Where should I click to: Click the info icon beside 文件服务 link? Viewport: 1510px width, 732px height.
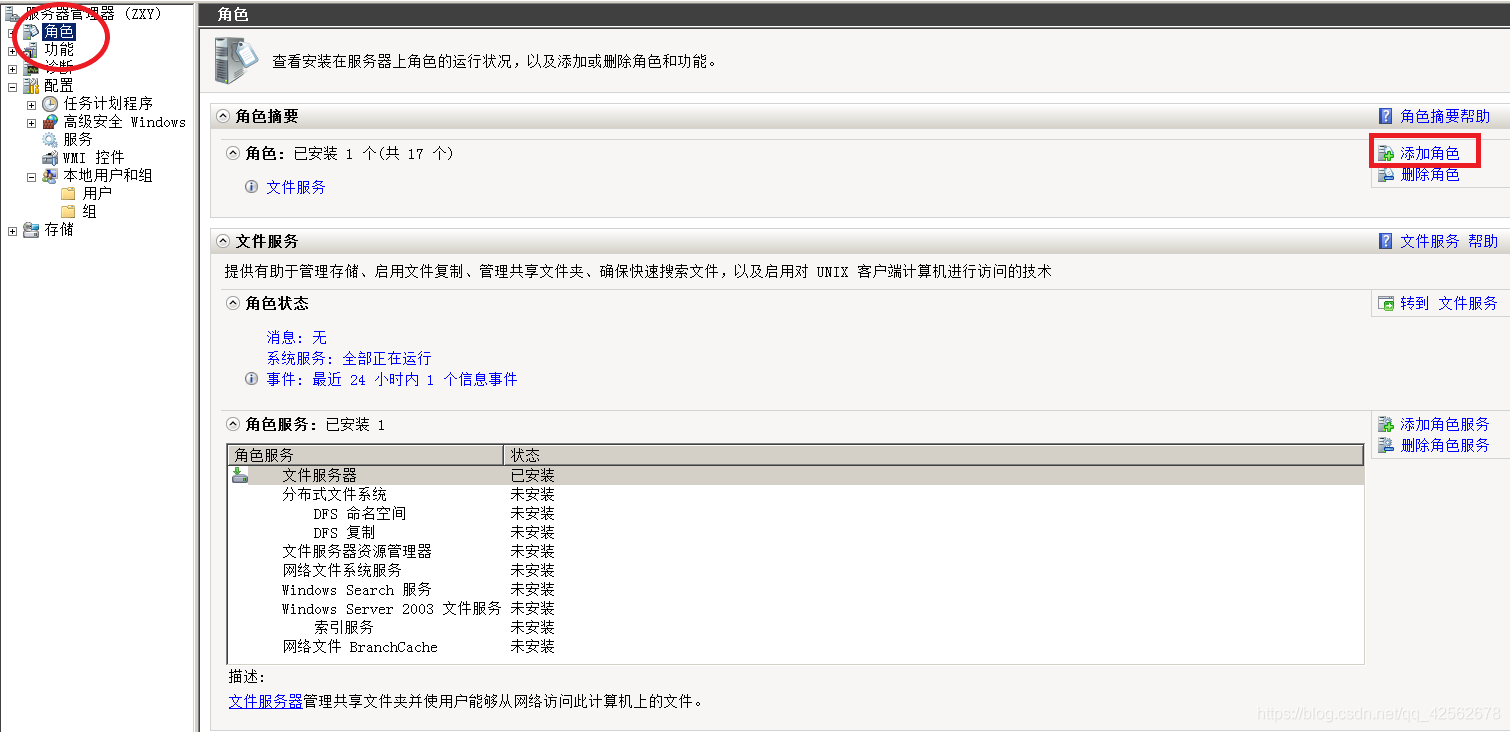(x=252, y=187)
